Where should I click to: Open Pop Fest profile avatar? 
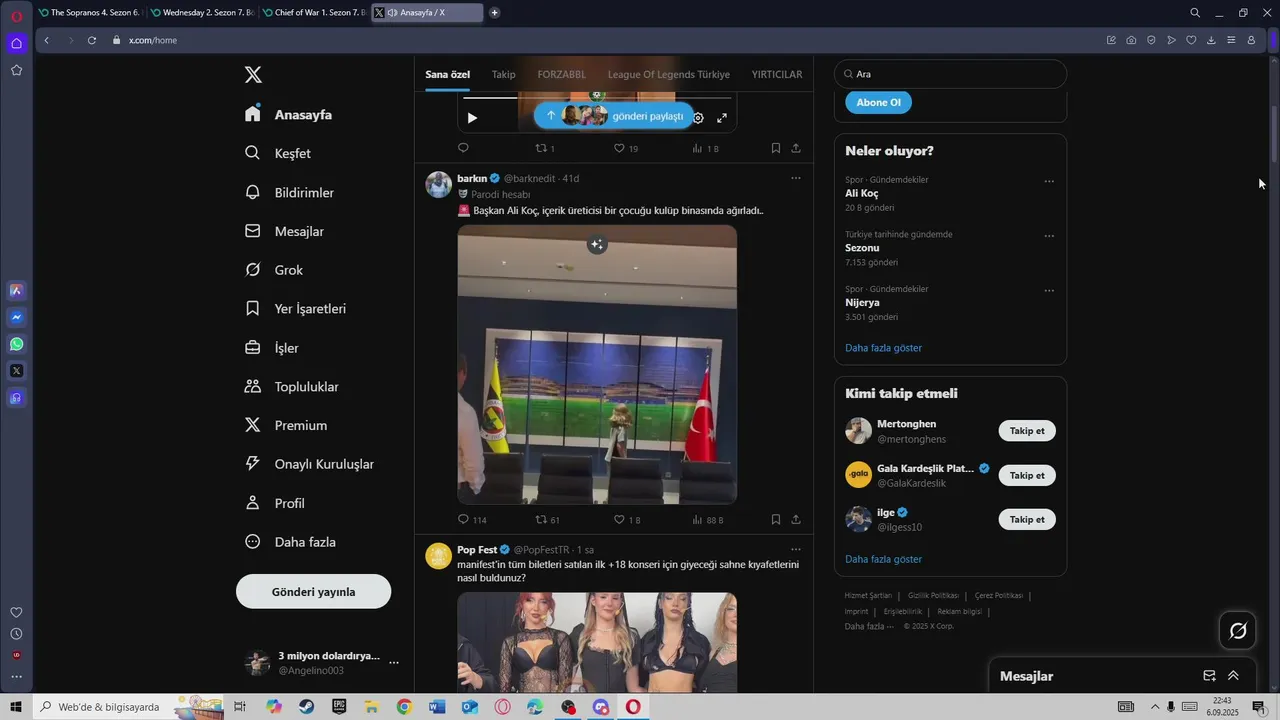pyautogui.click(x=438, y=556)
